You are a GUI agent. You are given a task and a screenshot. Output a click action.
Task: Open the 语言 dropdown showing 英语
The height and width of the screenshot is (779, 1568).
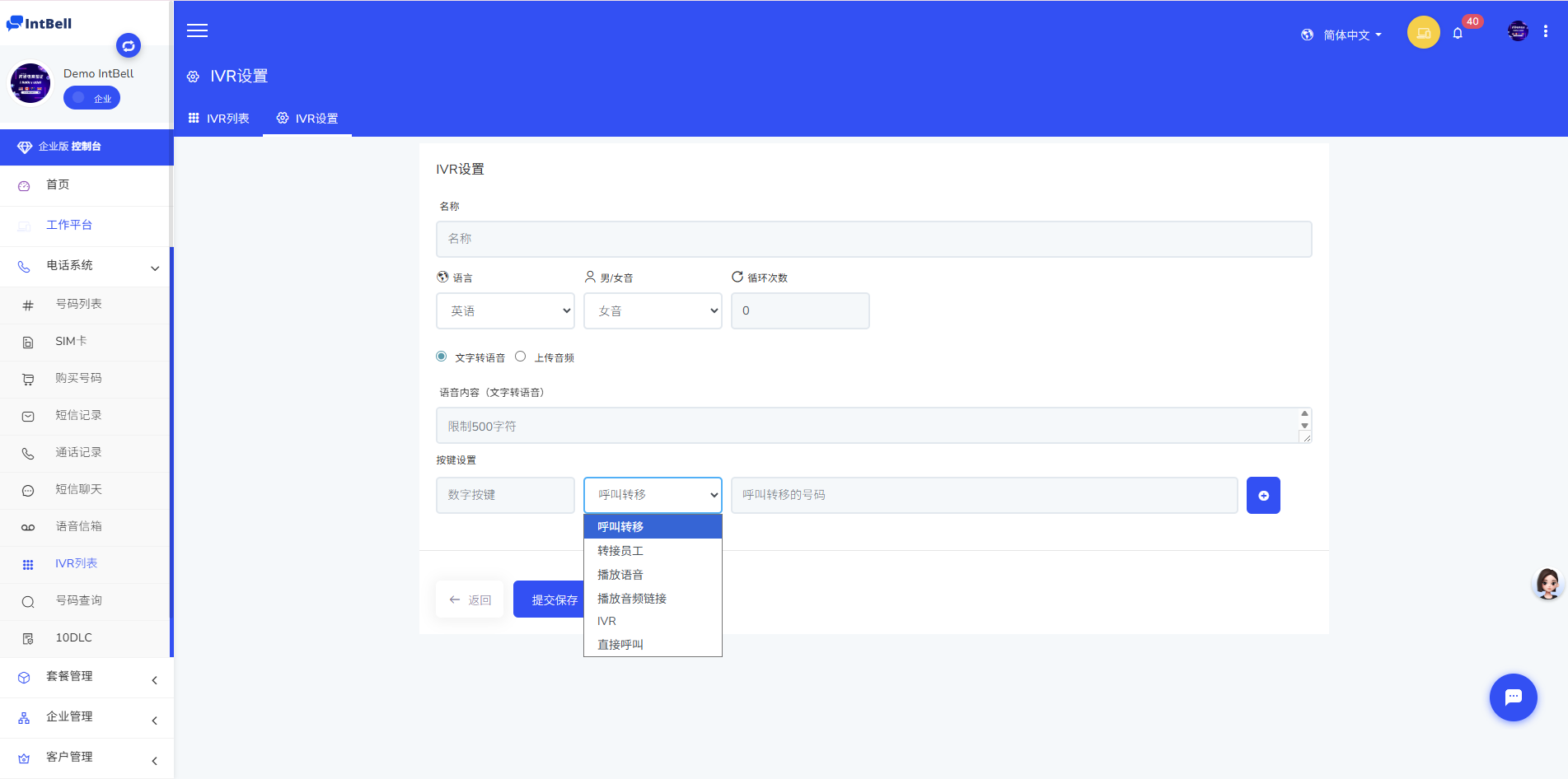tap(505, 311)
